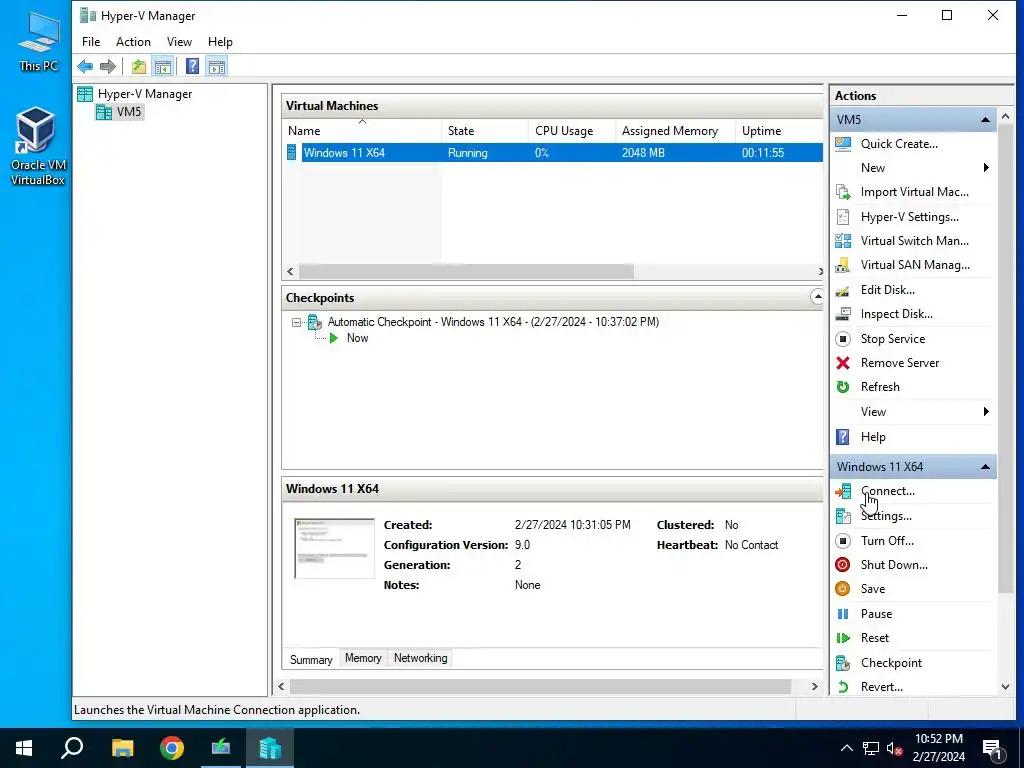Open File Explorer from taskbar
The image size is (1024, 768).
[122, 748]
